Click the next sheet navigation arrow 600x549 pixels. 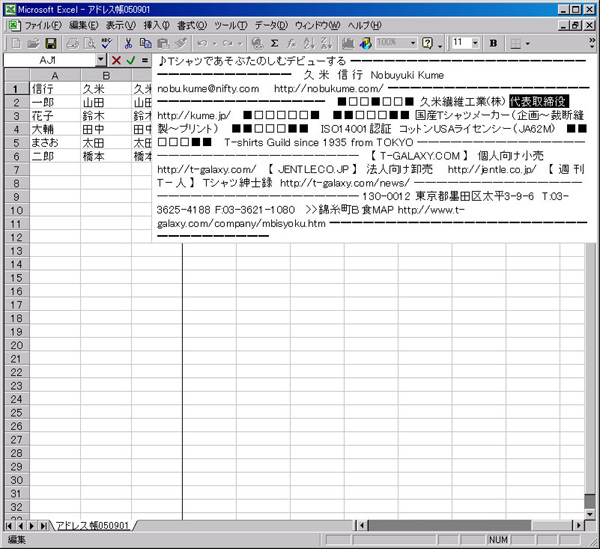tap(32, 525)
